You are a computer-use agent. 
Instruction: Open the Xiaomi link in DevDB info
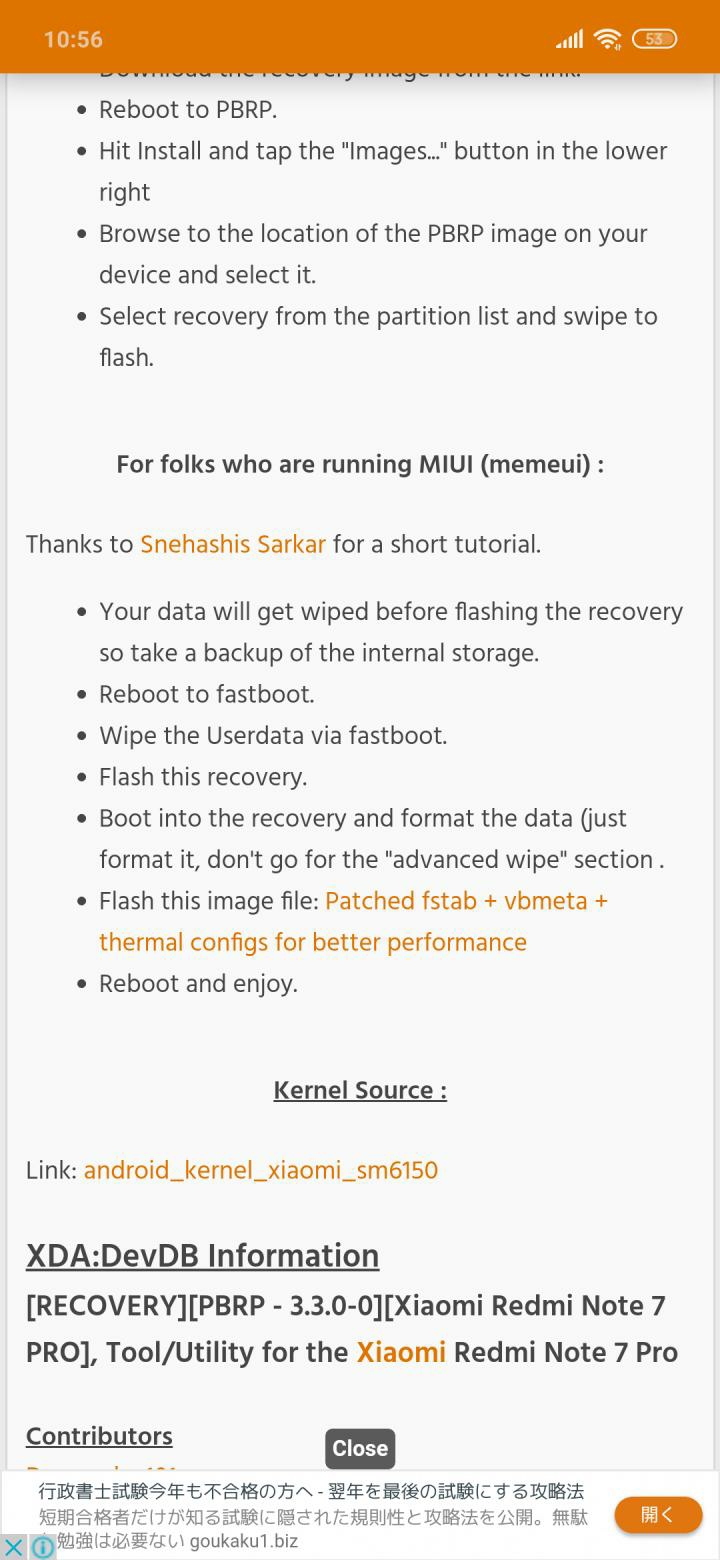401,1352
